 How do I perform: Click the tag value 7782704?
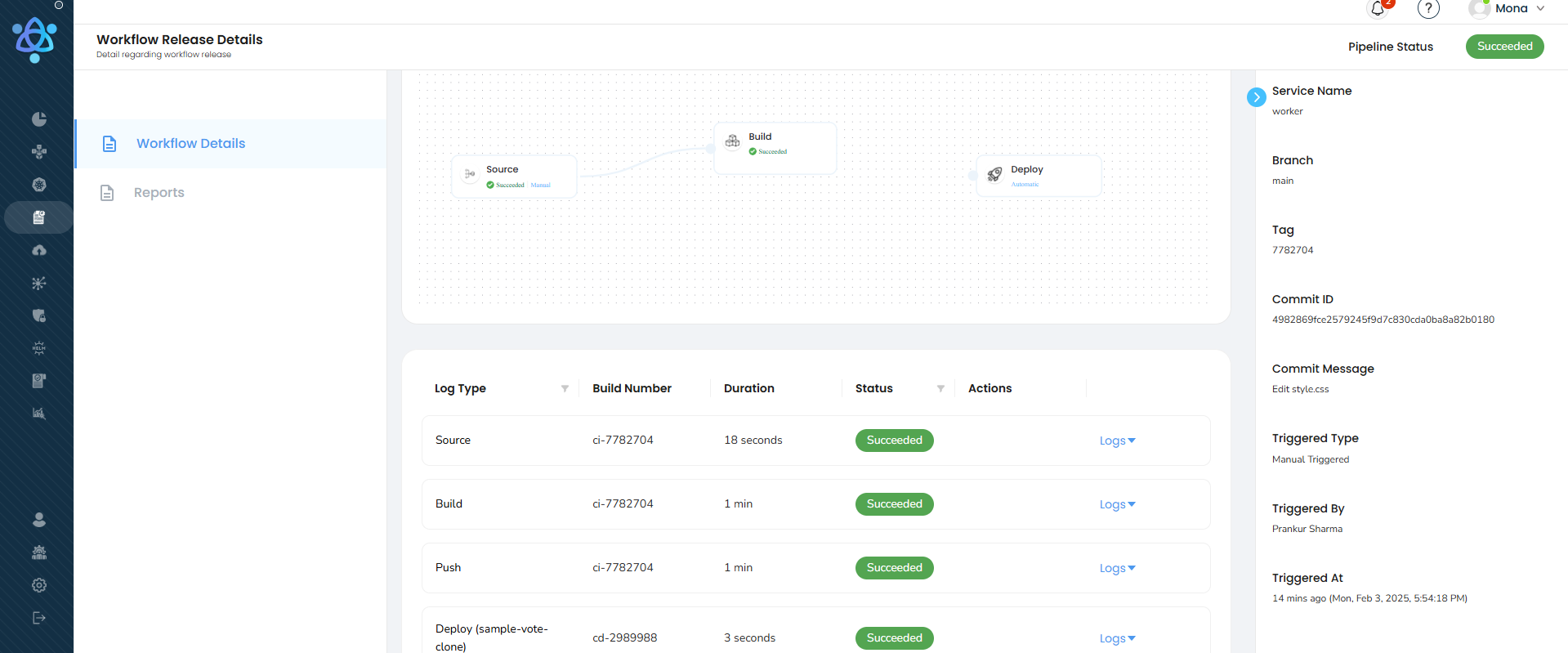pos(1293,250)
